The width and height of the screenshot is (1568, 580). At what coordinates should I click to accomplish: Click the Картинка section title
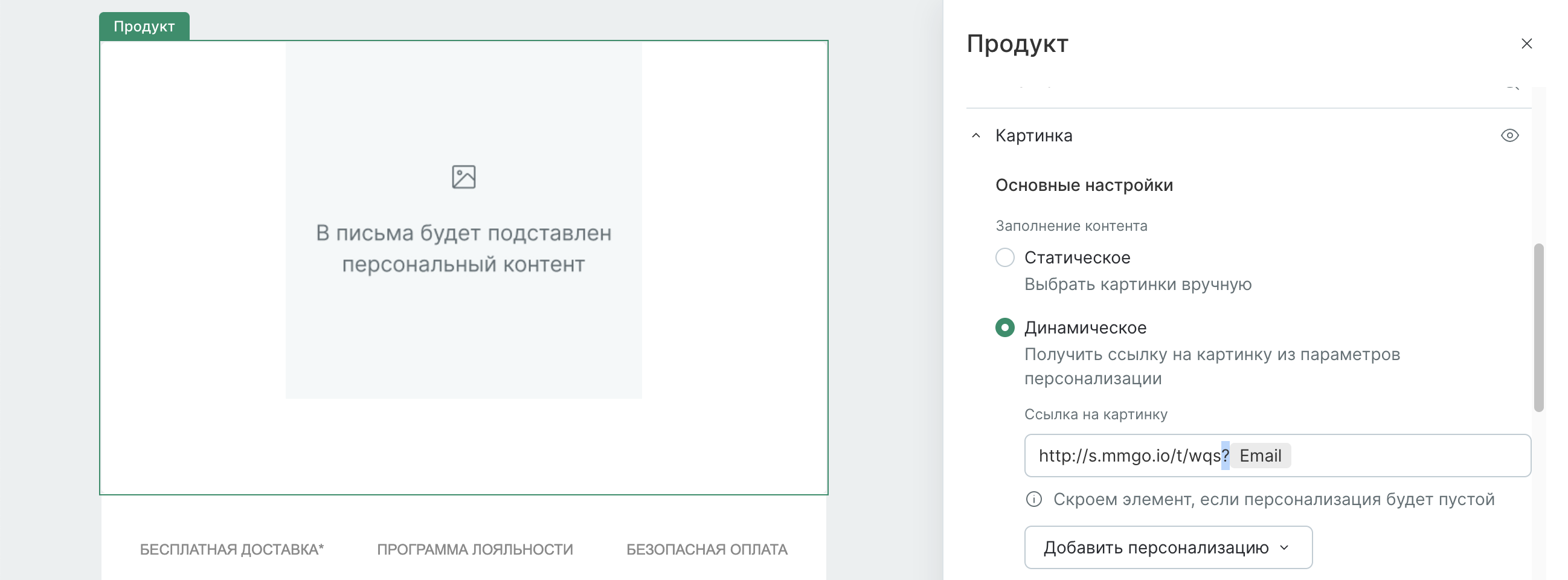click(1033, 135)
